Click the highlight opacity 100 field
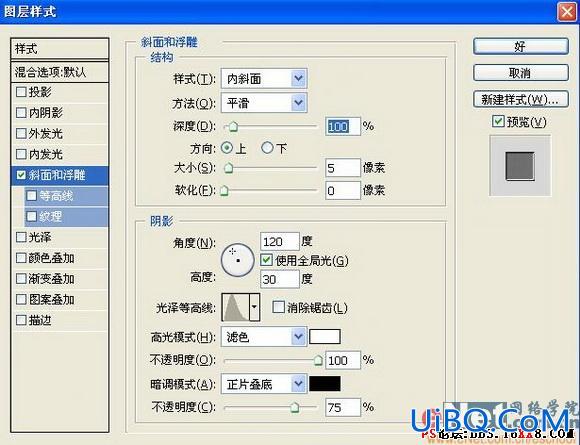This screenshot has width=580, height=445. (x=343, y=360)
